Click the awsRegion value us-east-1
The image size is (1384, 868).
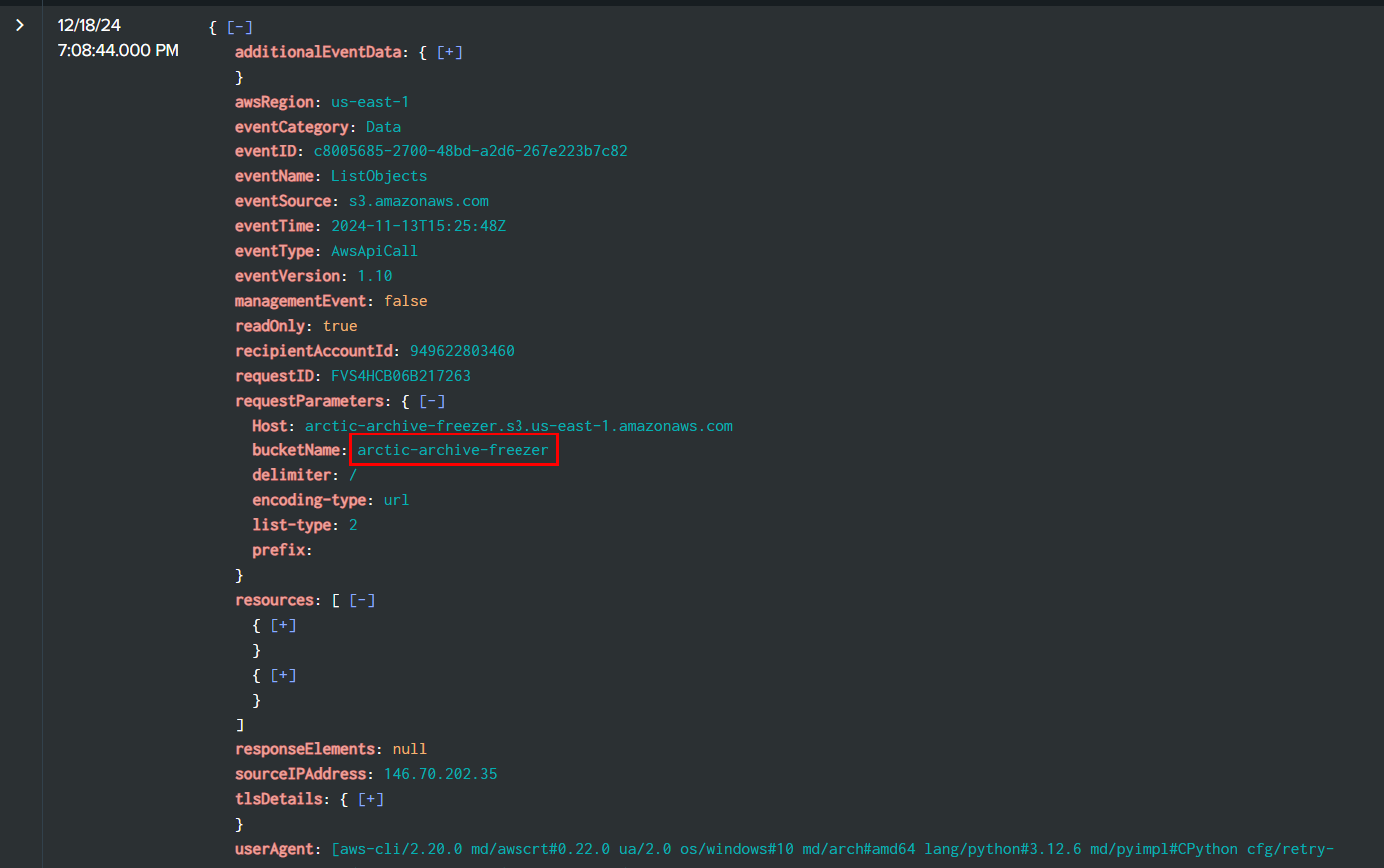coord(370,102)
